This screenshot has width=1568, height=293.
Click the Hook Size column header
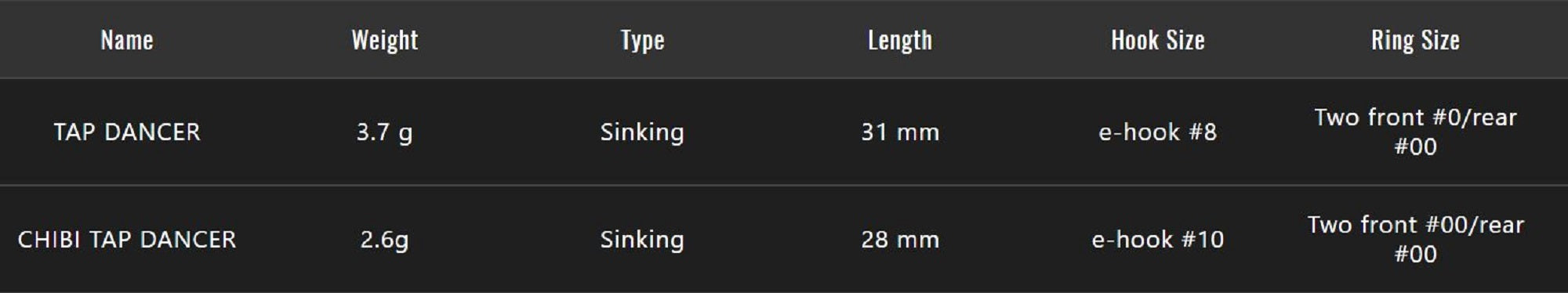(x=1158, y=40)
